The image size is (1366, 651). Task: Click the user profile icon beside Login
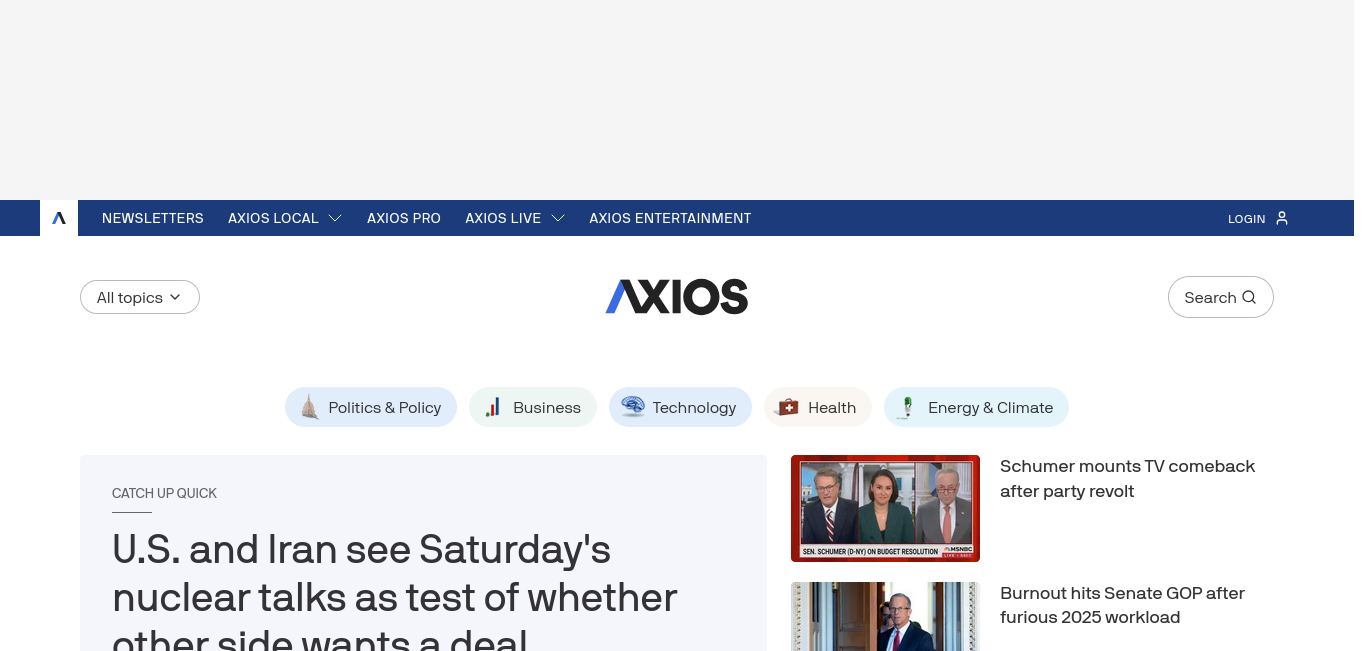1282,218
